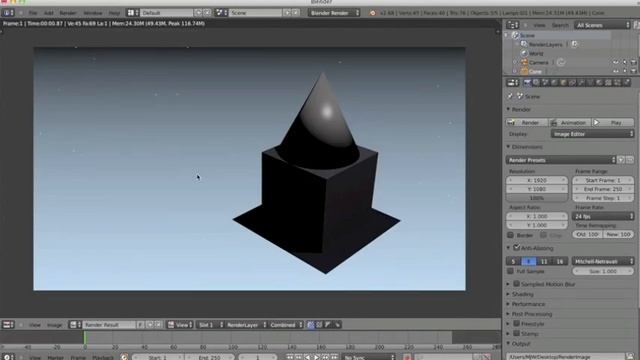
Task: Open the Display Image Editor dropdown
Action: (592, 134)
